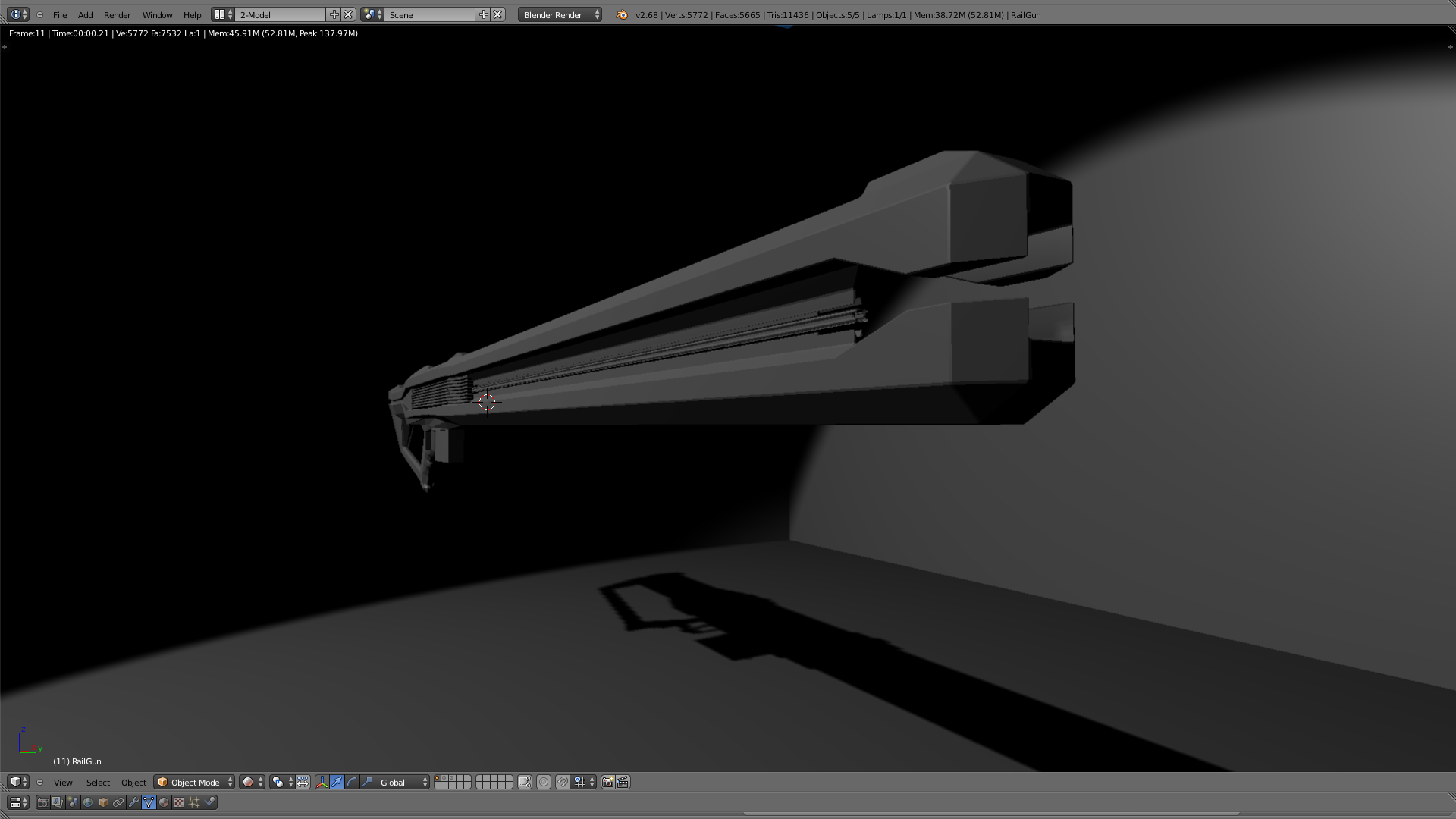Open the Render menu
Viewport: 1456px width, 819px height.
pyautogui.click(x=117, y=14)
